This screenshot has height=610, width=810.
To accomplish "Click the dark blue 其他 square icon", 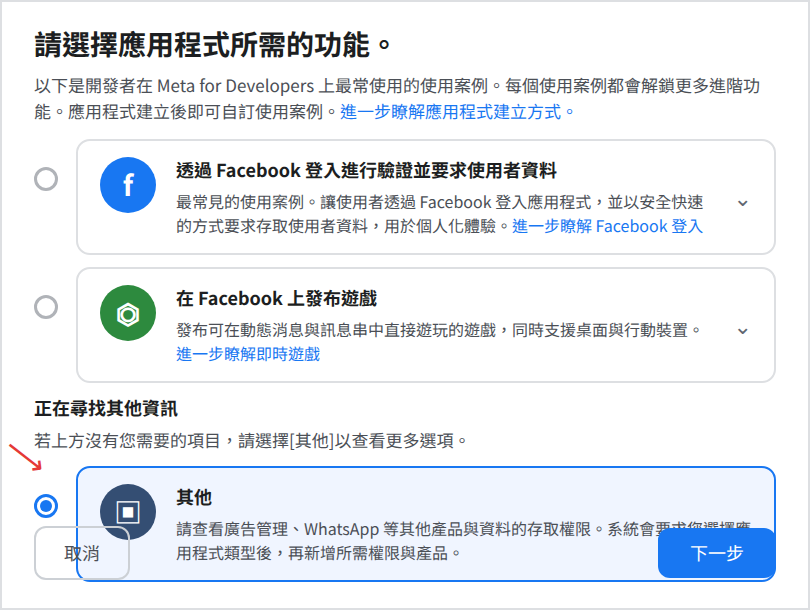I will (x=128, y=512).
